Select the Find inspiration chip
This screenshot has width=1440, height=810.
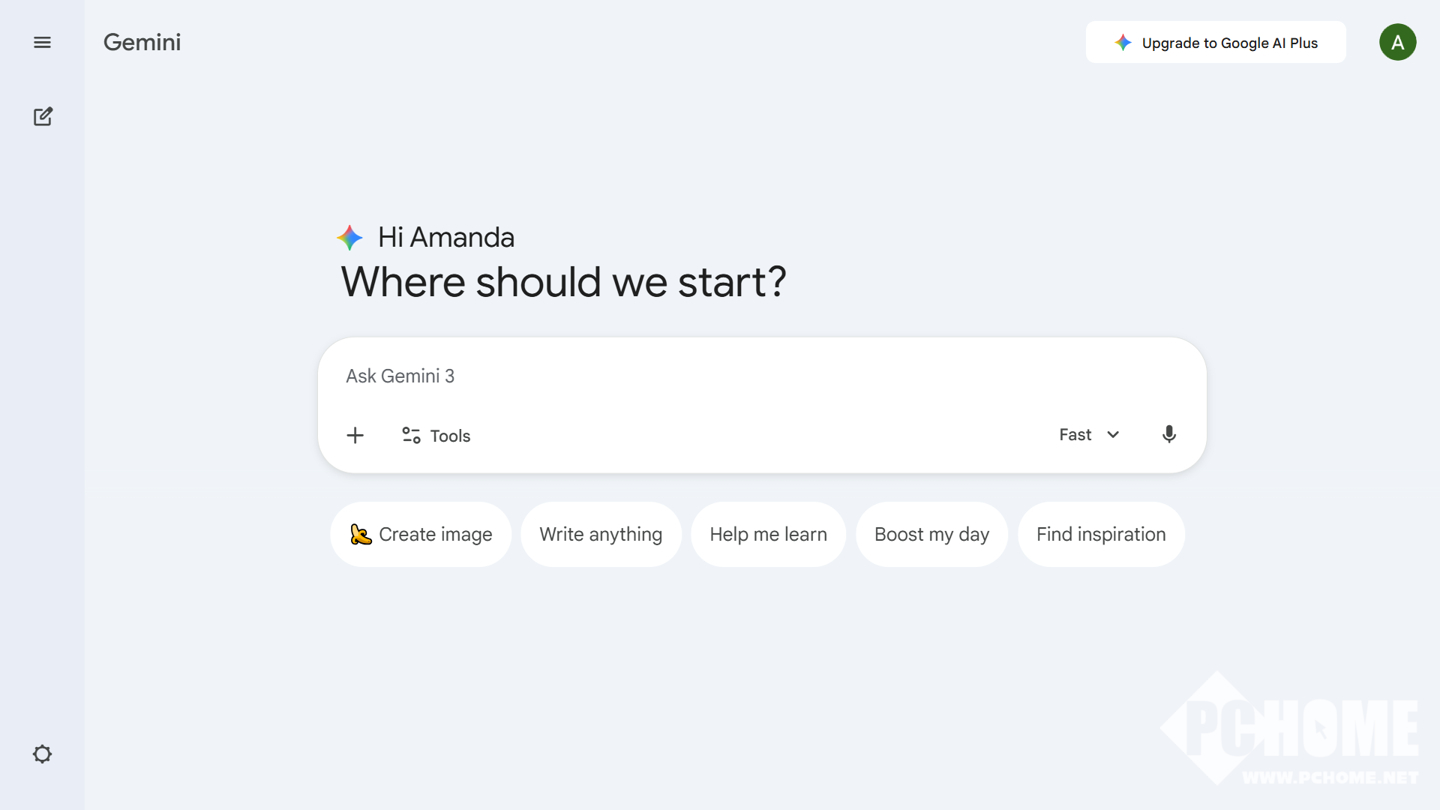tap(1100, 534)
